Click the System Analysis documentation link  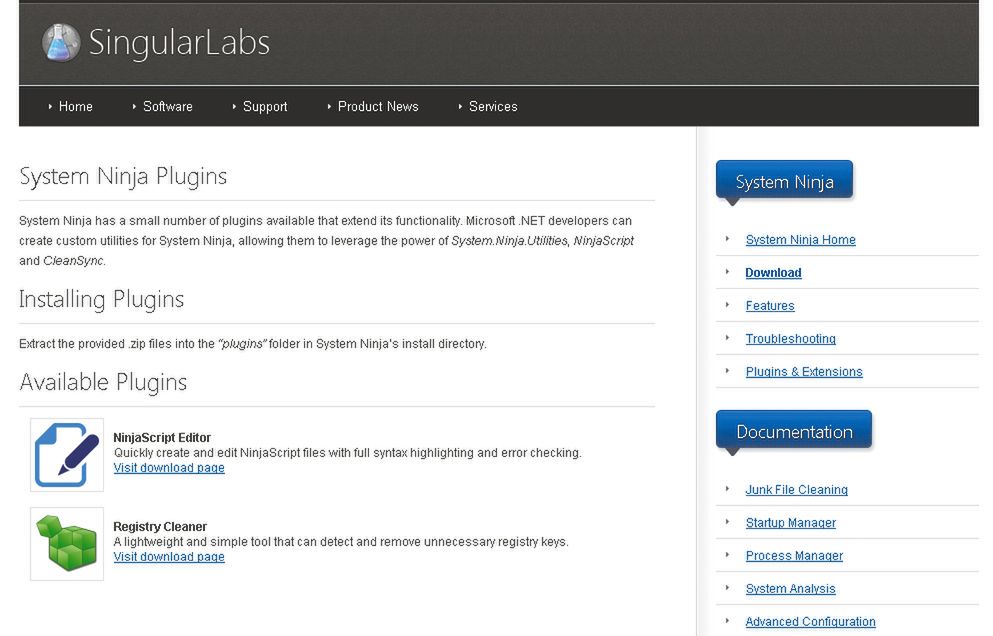tap(790, 589)
